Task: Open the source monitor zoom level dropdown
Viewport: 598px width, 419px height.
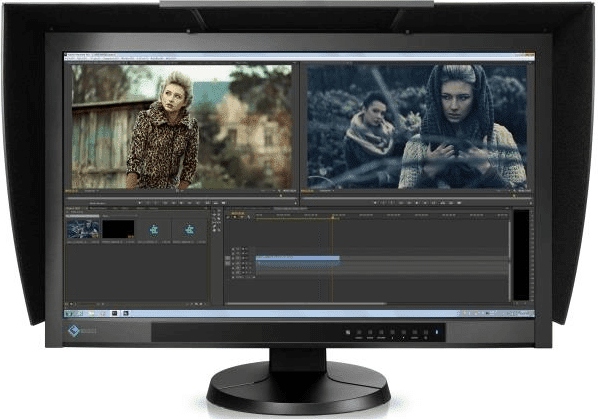Action: pyautogui.click(x=92, y=191)
